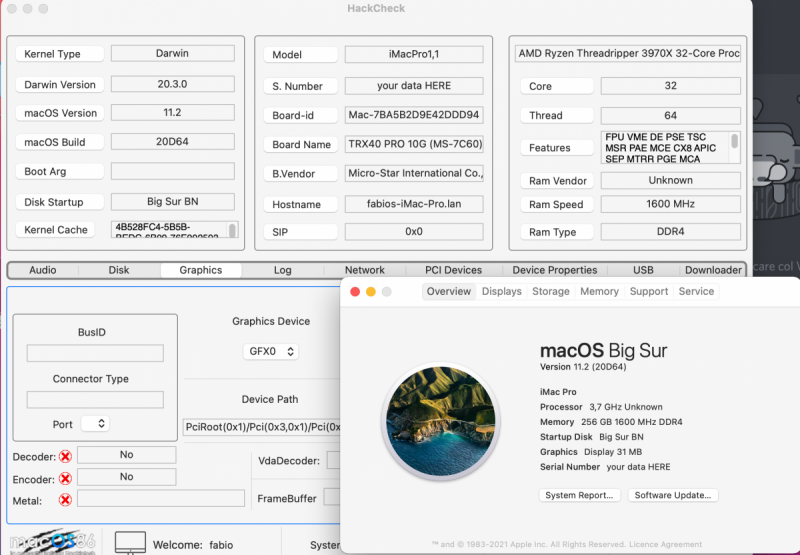Image resolution: width=800 pixels, height=555 pixels.
Task: Open the USB tab
Action: [x=643, y=270]
